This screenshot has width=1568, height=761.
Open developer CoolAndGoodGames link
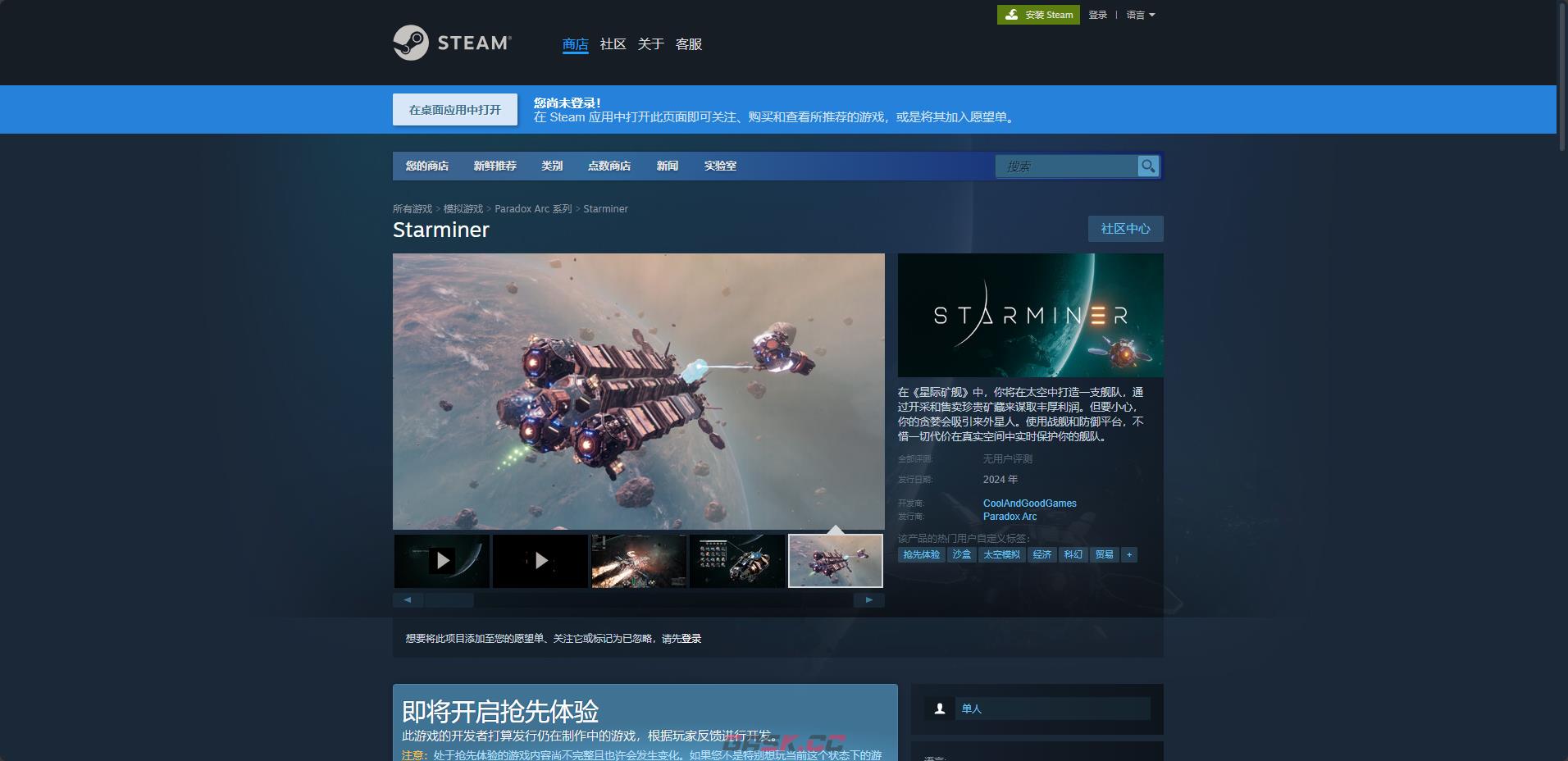[1029, 504]
